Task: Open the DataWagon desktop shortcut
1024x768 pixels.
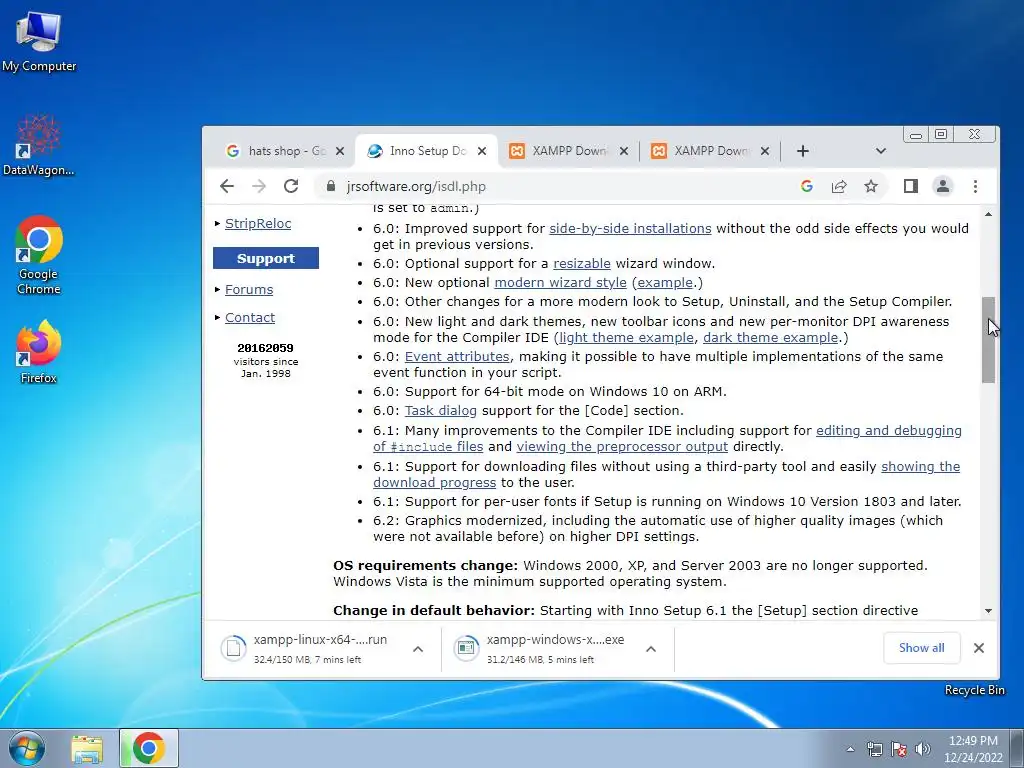Action: [39, 144]
